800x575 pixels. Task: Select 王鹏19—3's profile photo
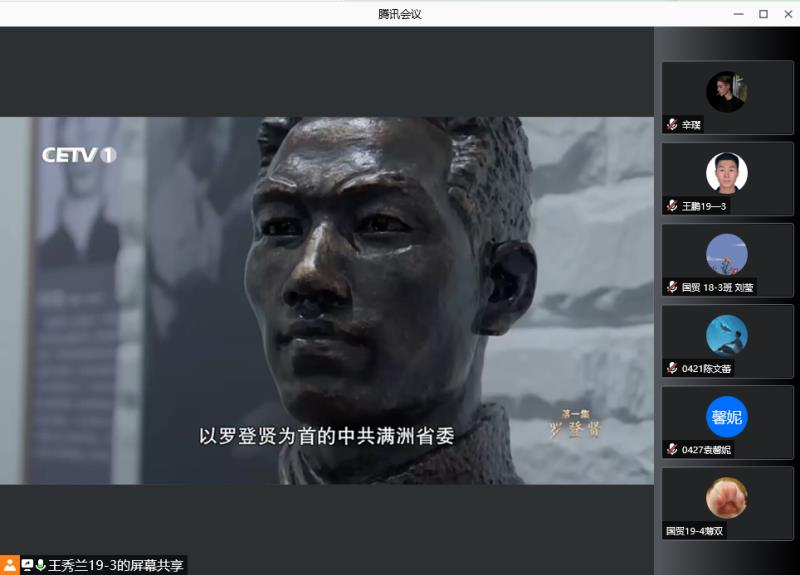pos(727,173)
